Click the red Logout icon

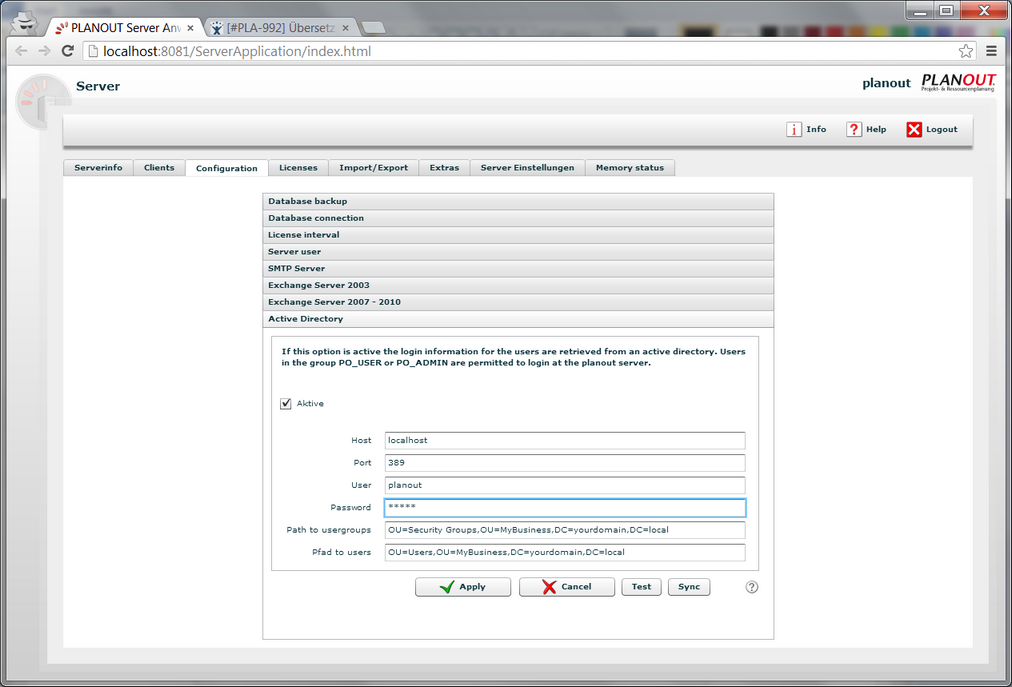point(914,130)
